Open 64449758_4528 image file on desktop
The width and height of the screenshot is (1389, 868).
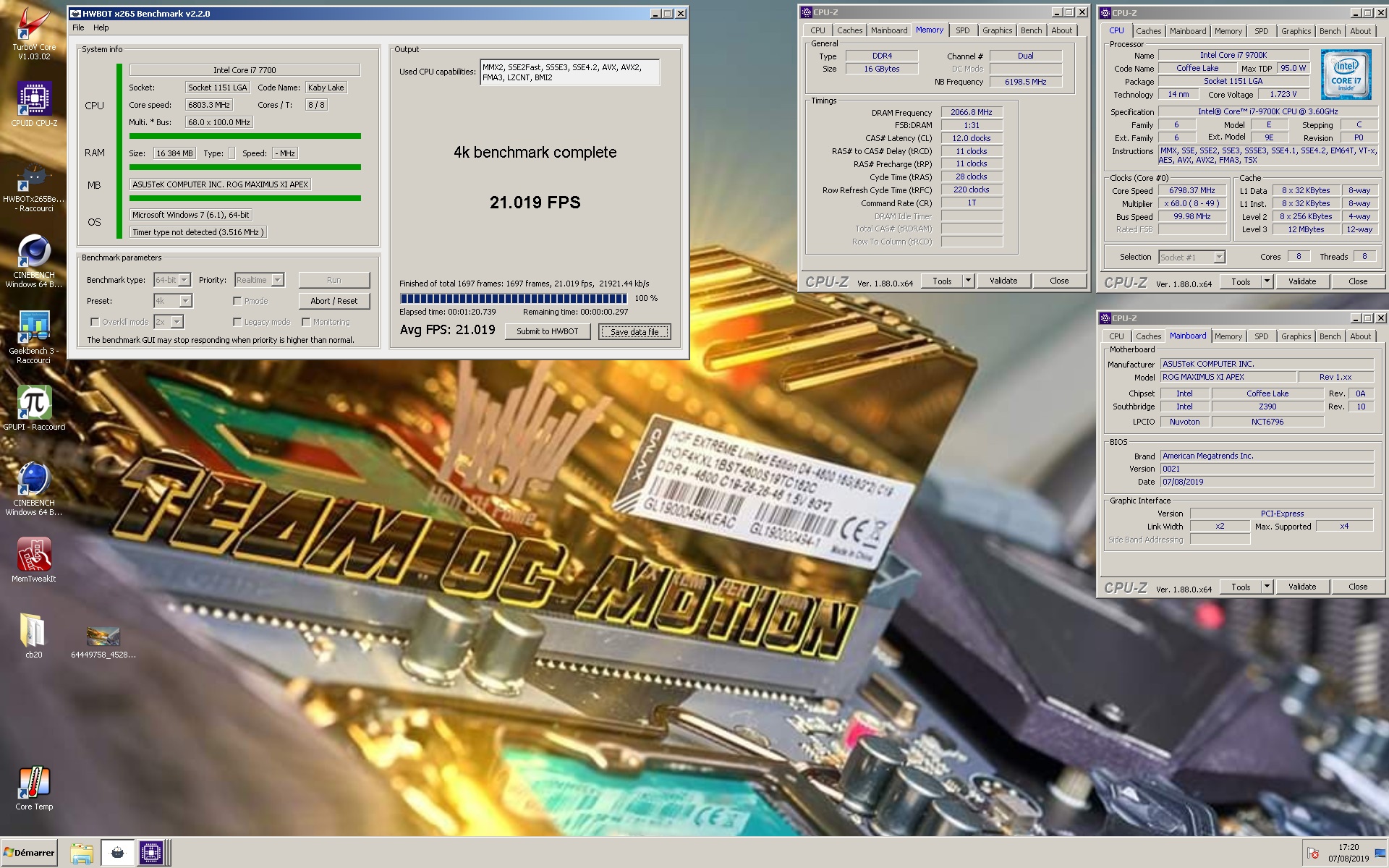[x=103, y=642]
